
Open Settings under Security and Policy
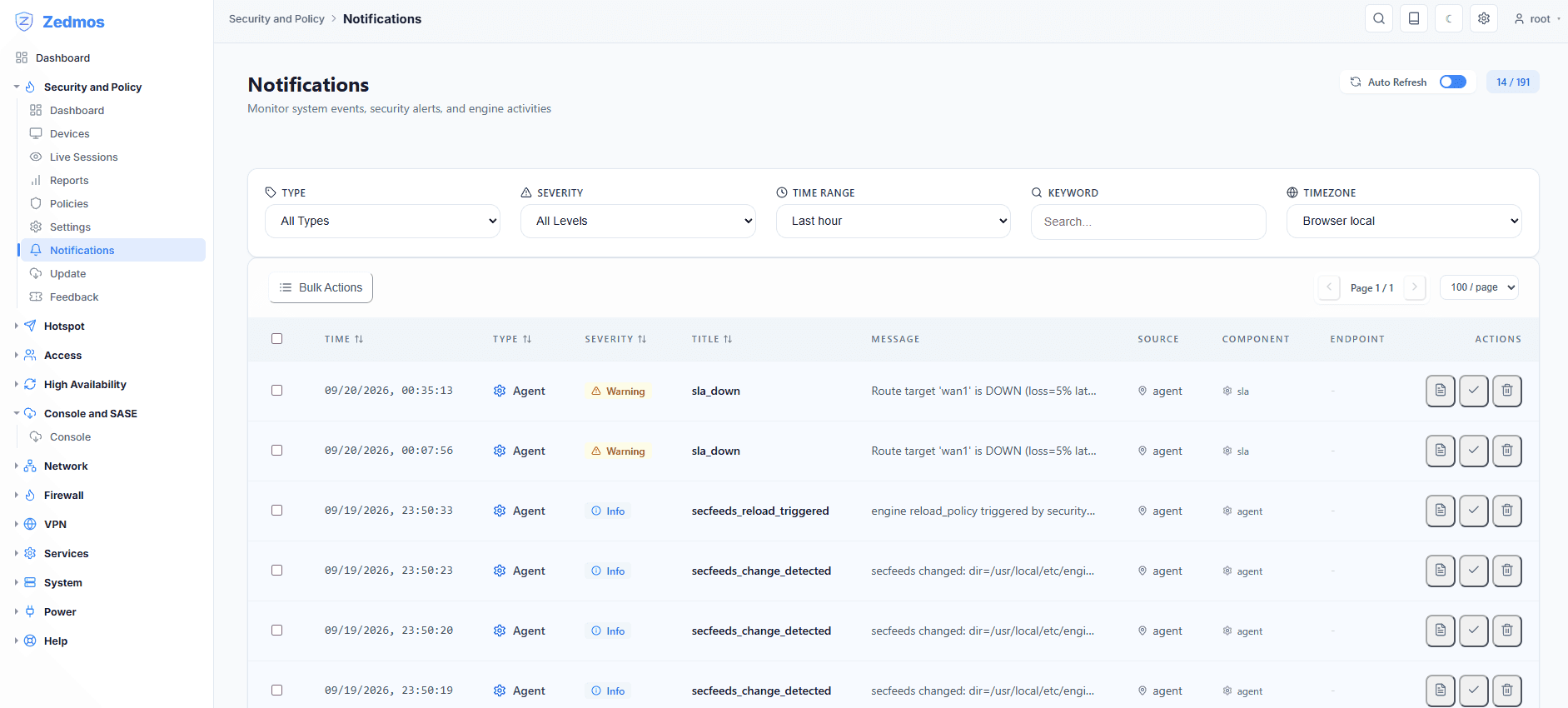coord(70,227)
